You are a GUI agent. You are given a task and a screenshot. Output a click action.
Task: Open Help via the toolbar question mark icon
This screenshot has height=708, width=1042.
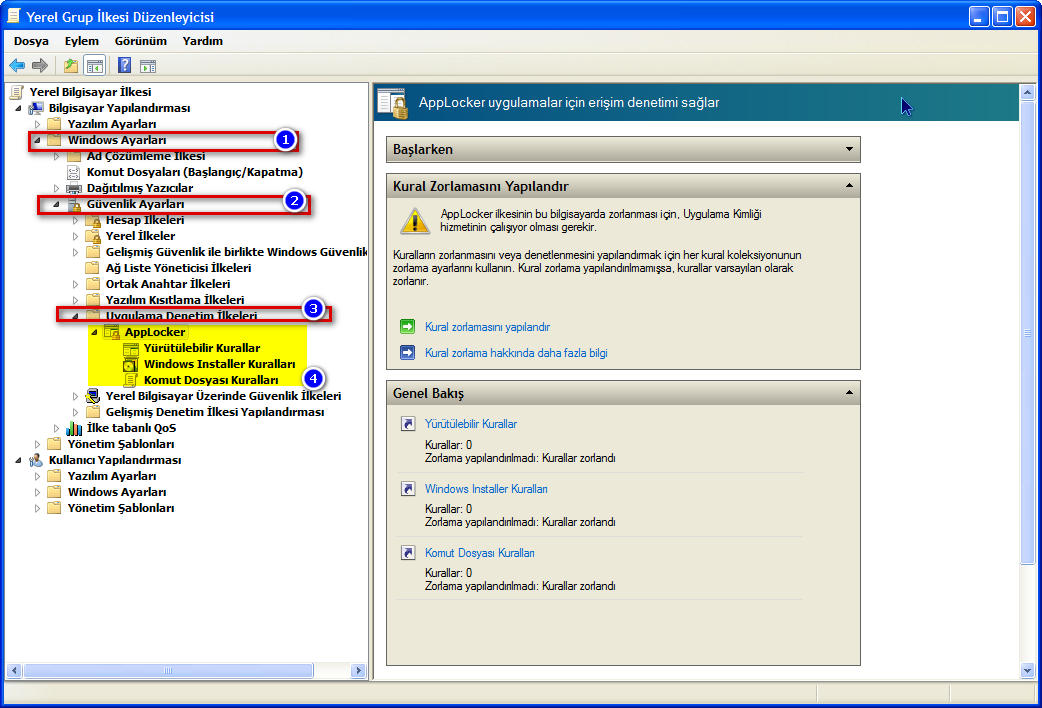(124, 65)
